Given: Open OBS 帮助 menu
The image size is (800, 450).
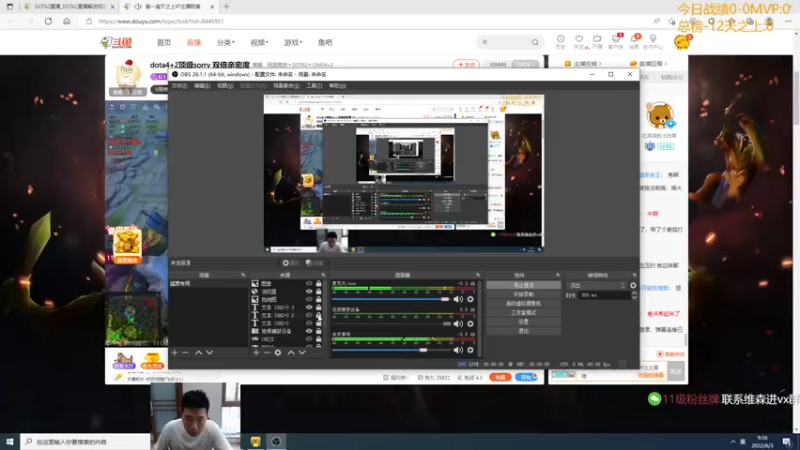Looking at the screenshot, I should (337, 86).
